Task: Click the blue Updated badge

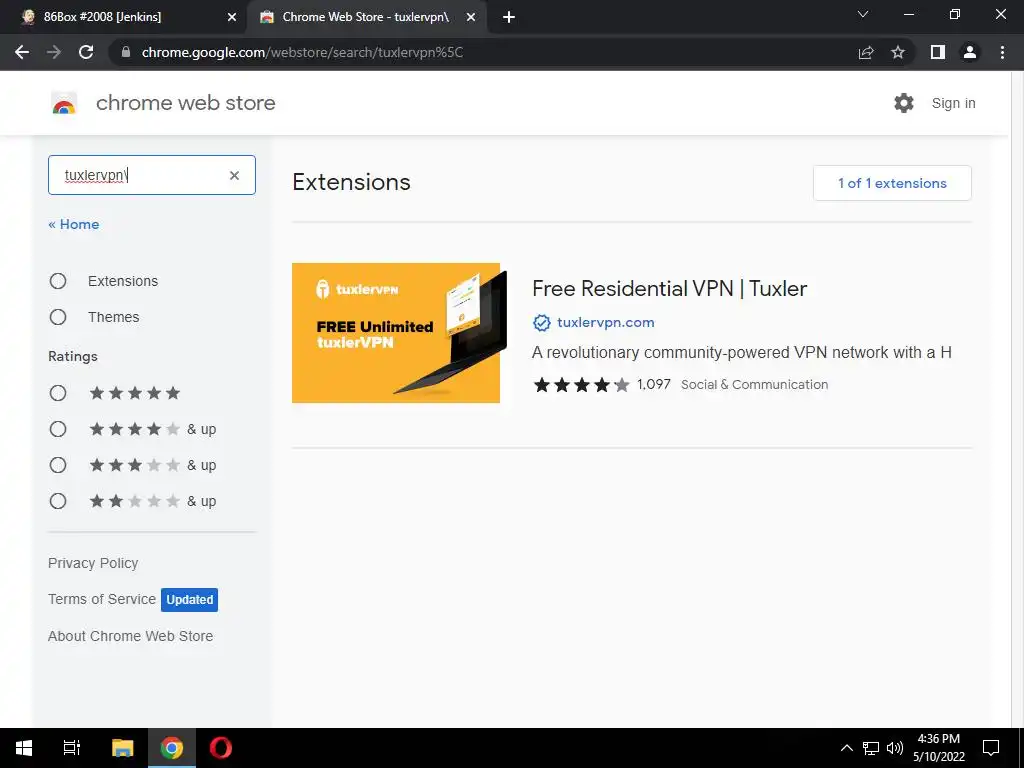Action: pos(189,600)
